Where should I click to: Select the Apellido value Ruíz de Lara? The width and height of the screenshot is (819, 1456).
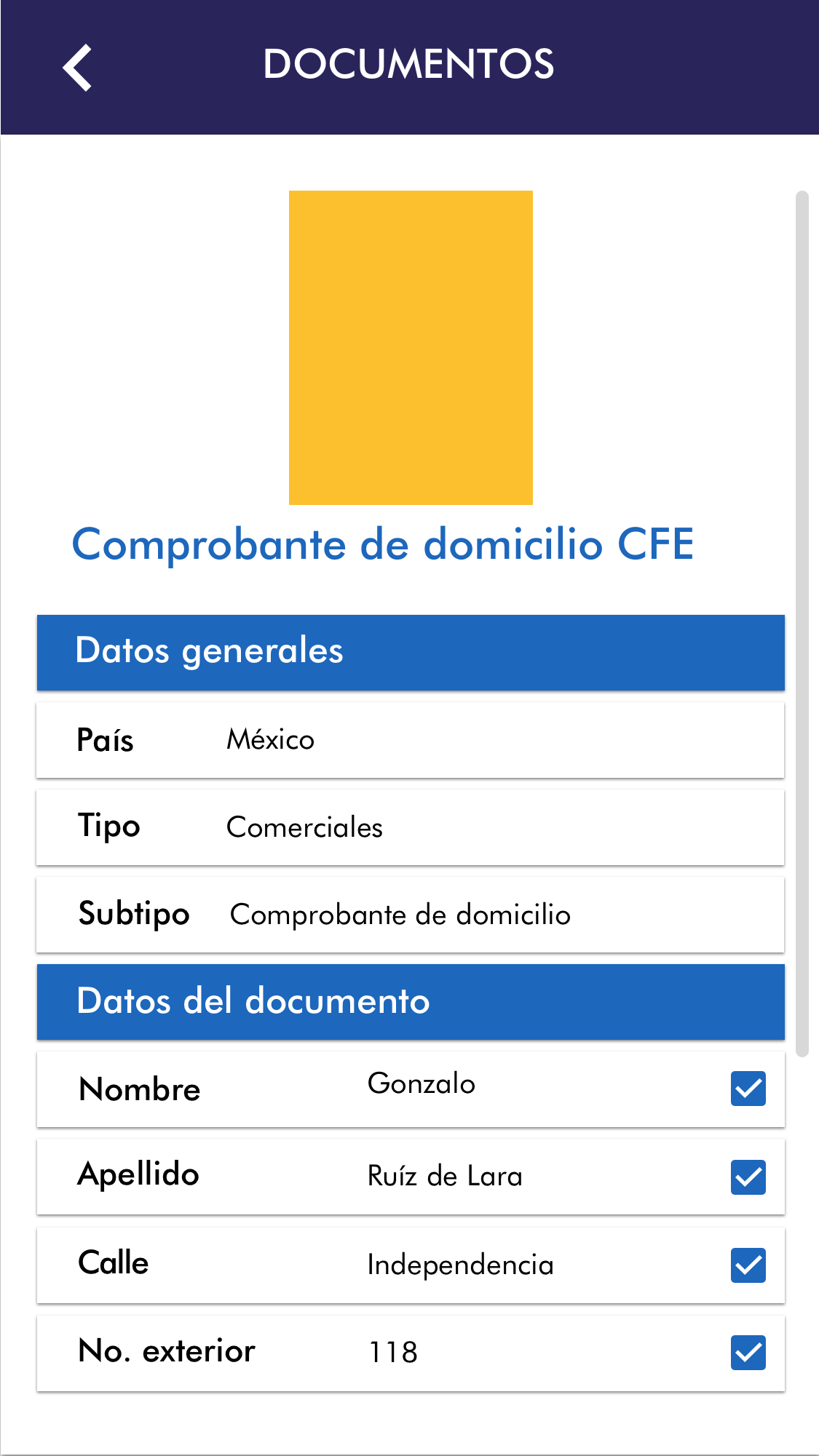[445, 1177]
